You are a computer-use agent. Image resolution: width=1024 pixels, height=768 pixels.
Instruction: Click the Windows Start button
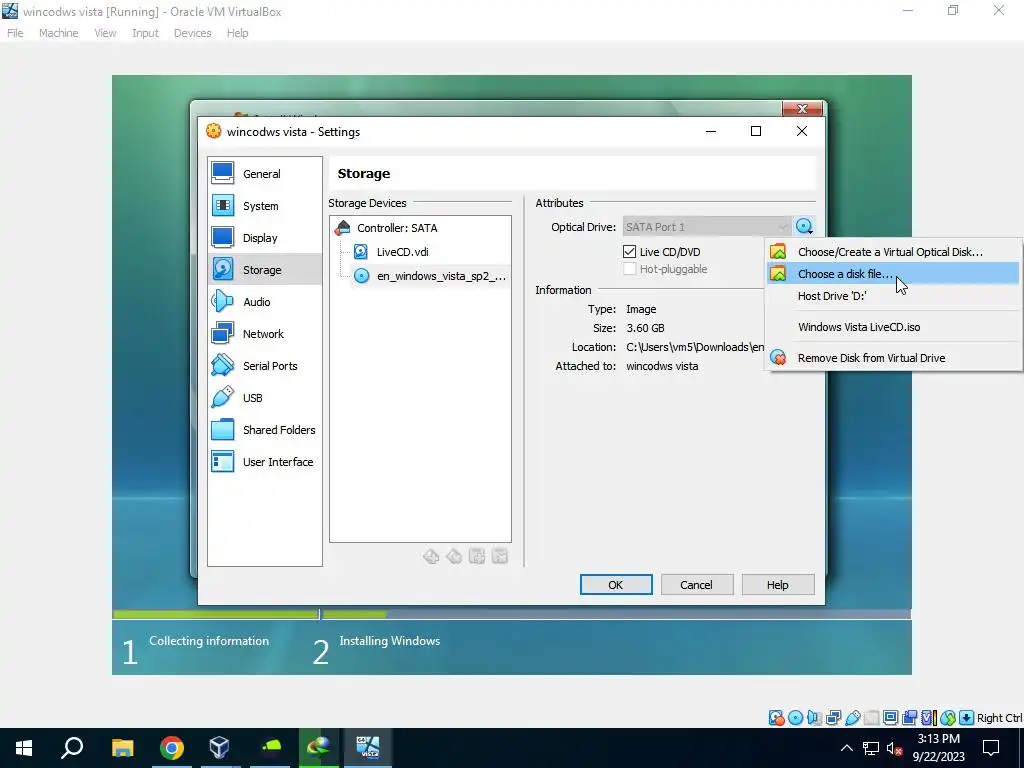24,748
